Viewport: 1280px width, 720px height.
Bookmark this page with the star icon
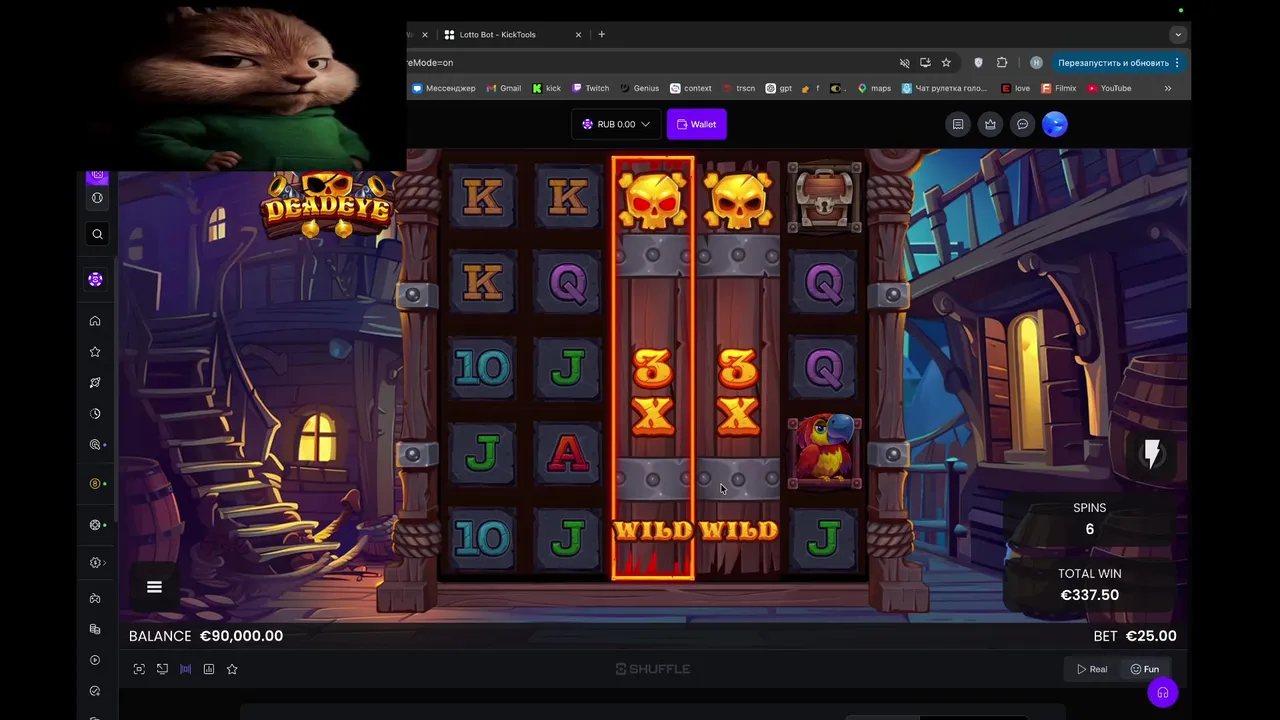click(x=946, y=62)
